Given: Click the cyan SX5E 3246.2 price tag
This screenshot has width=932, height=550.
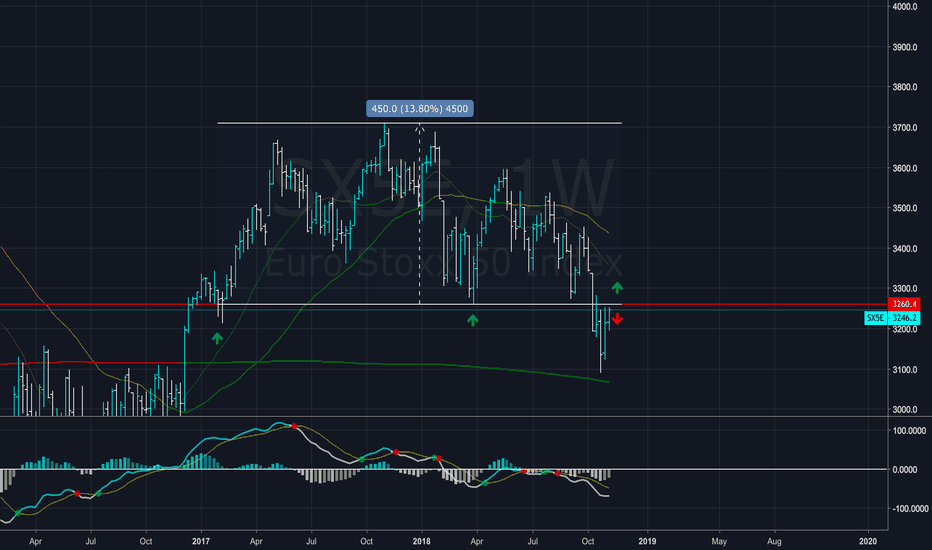Looking at the screenshot, I should [x=892, y=318].
